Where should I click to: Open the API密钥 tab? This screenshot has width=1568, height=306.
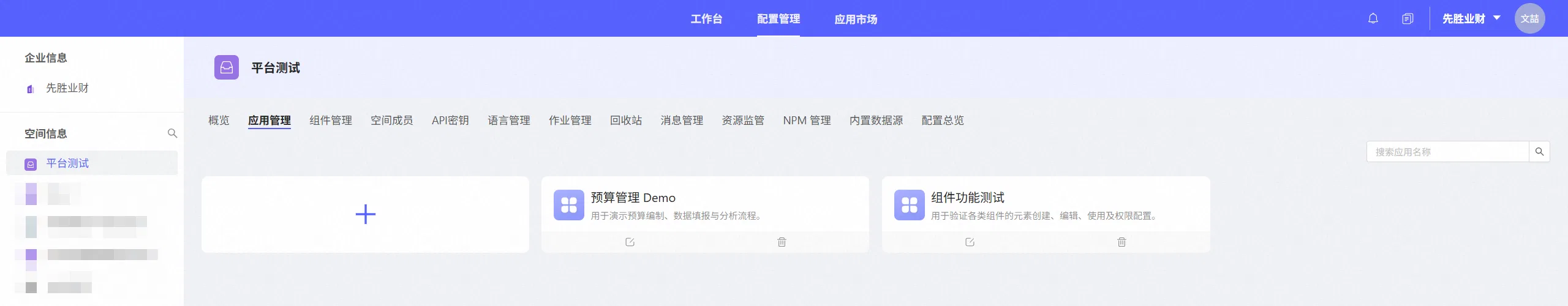point(450,121)
